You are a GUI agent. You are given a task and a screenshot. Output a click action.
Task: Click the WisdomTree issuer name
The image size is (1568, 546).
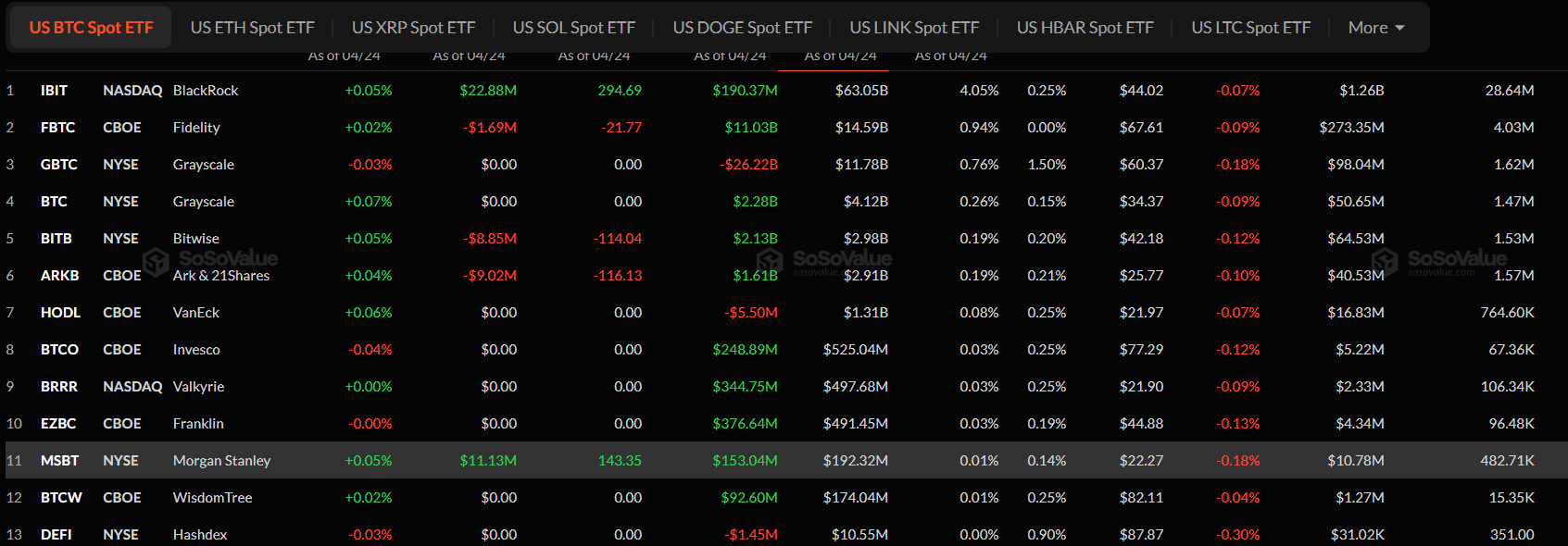point(213,498)
